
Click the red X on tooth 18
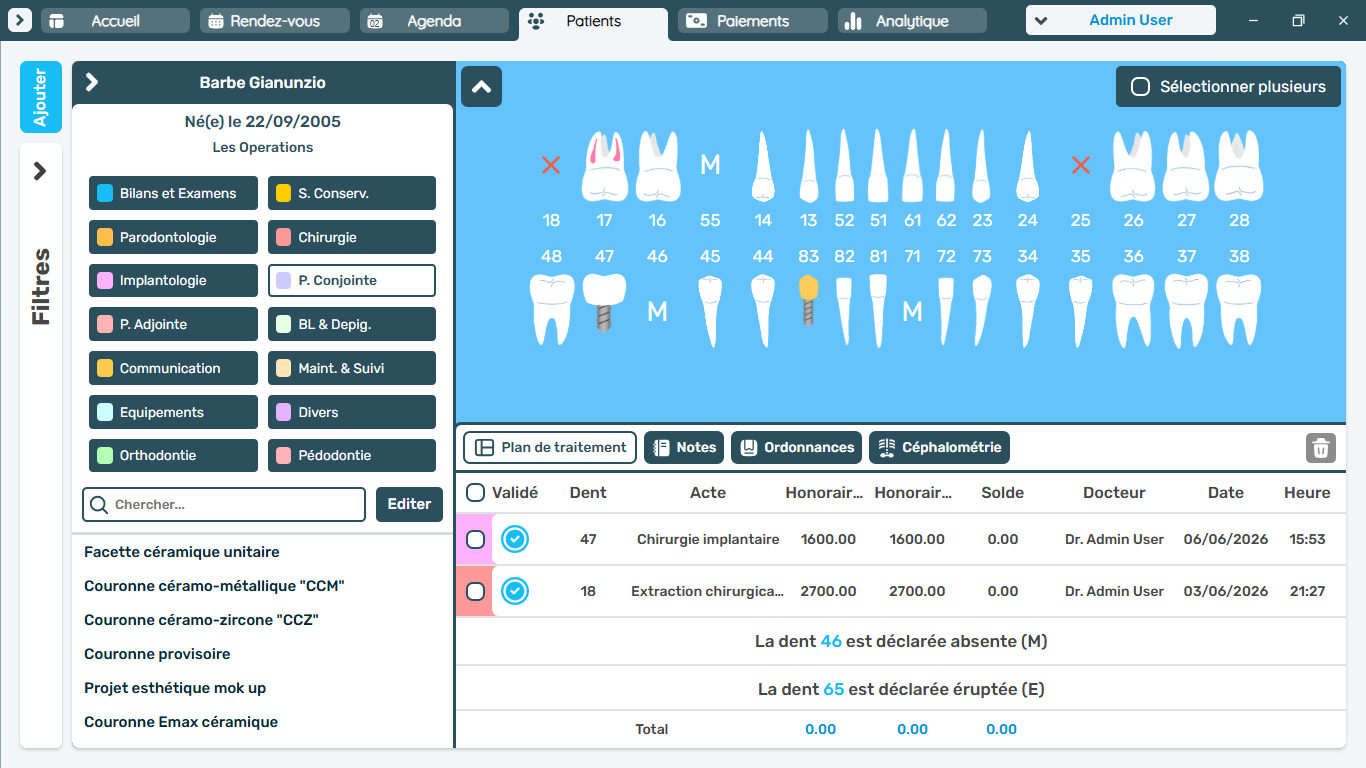[551, 165]
